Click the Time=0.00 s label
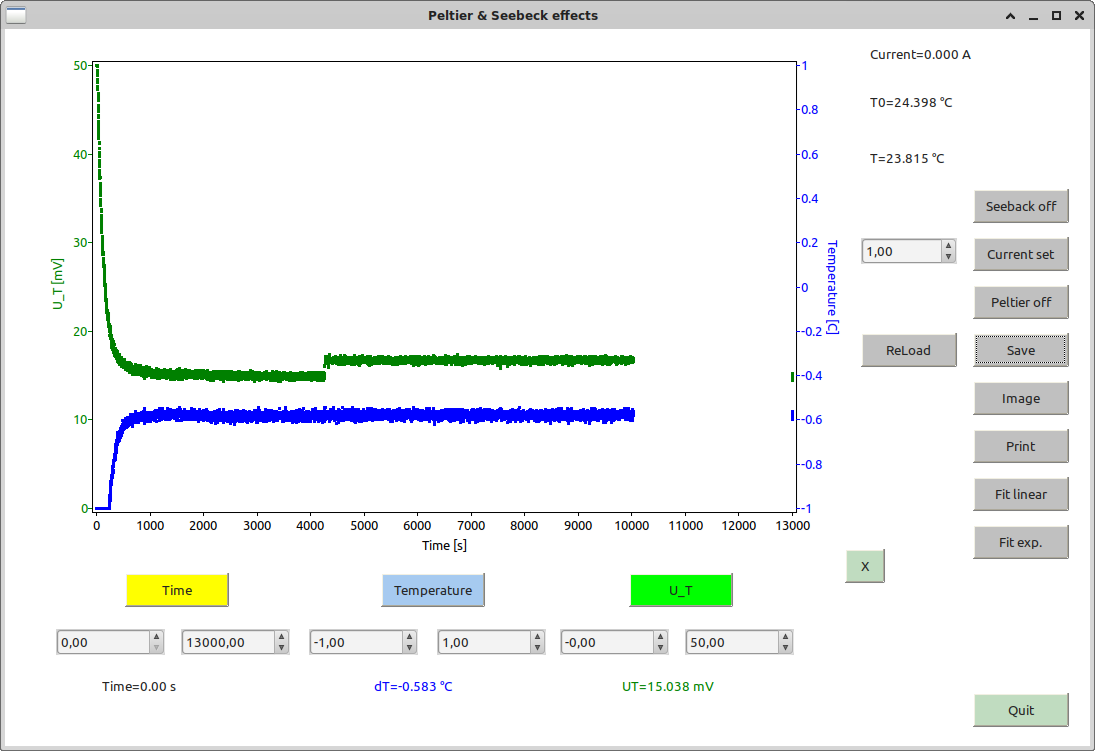Viewport: 1095px width, 751px height. pyautogui.click(x=139, y=687)
